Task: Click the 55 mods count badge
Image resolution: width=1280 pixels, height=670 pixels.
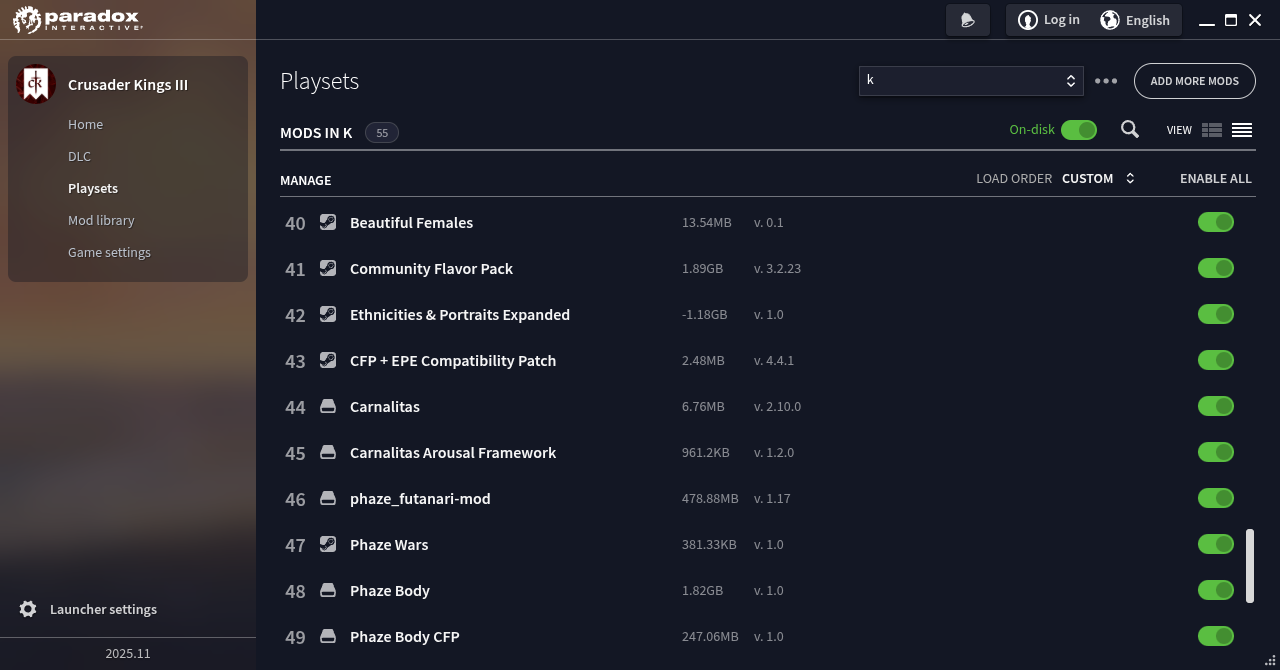Action: [382, 132]
